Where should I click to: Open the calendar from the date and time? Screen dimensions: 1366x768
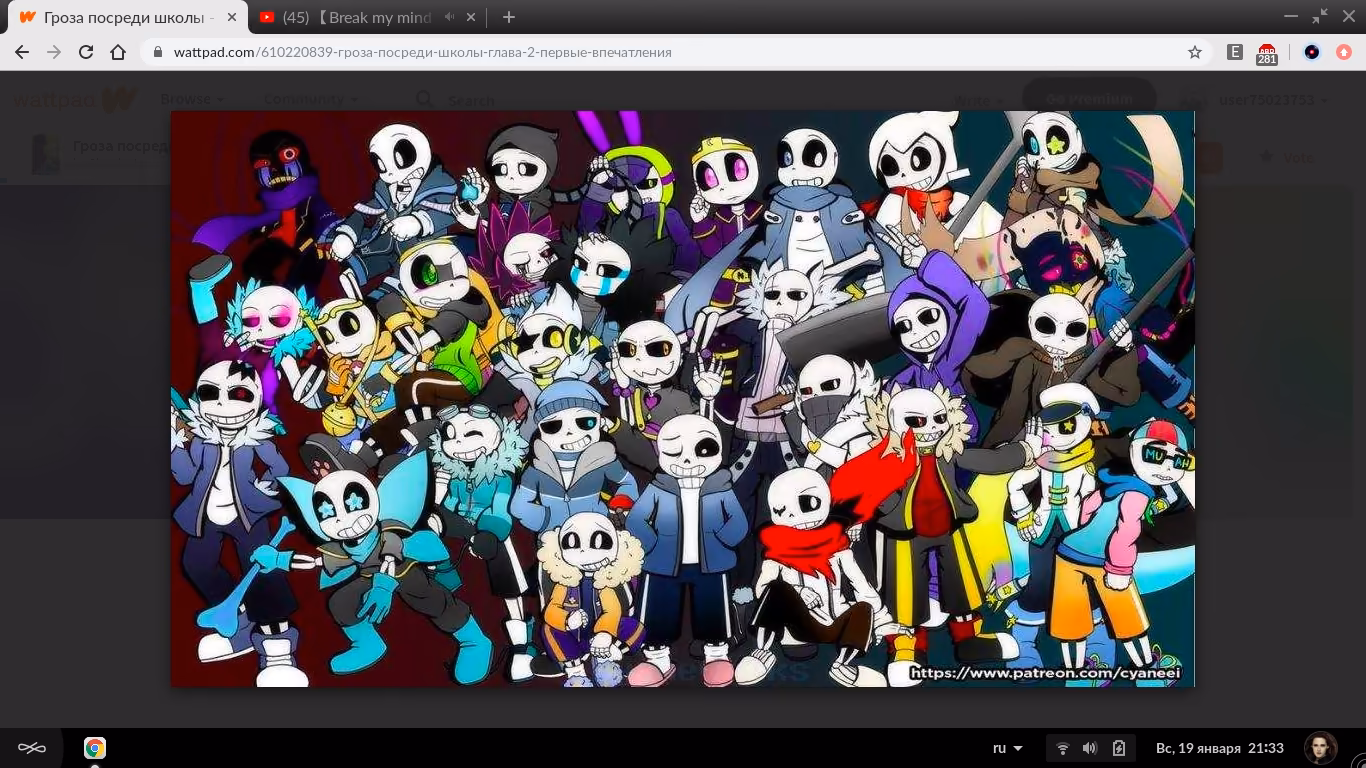click(1220, 748)
